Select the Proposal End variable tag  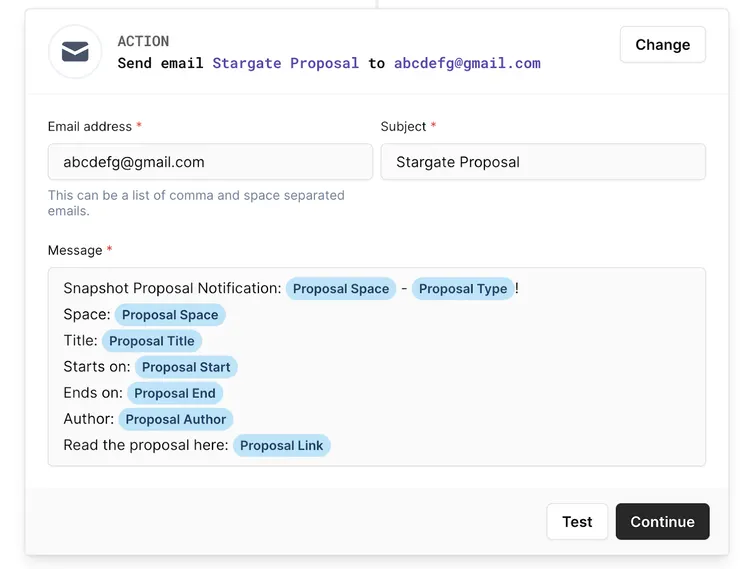175,393
